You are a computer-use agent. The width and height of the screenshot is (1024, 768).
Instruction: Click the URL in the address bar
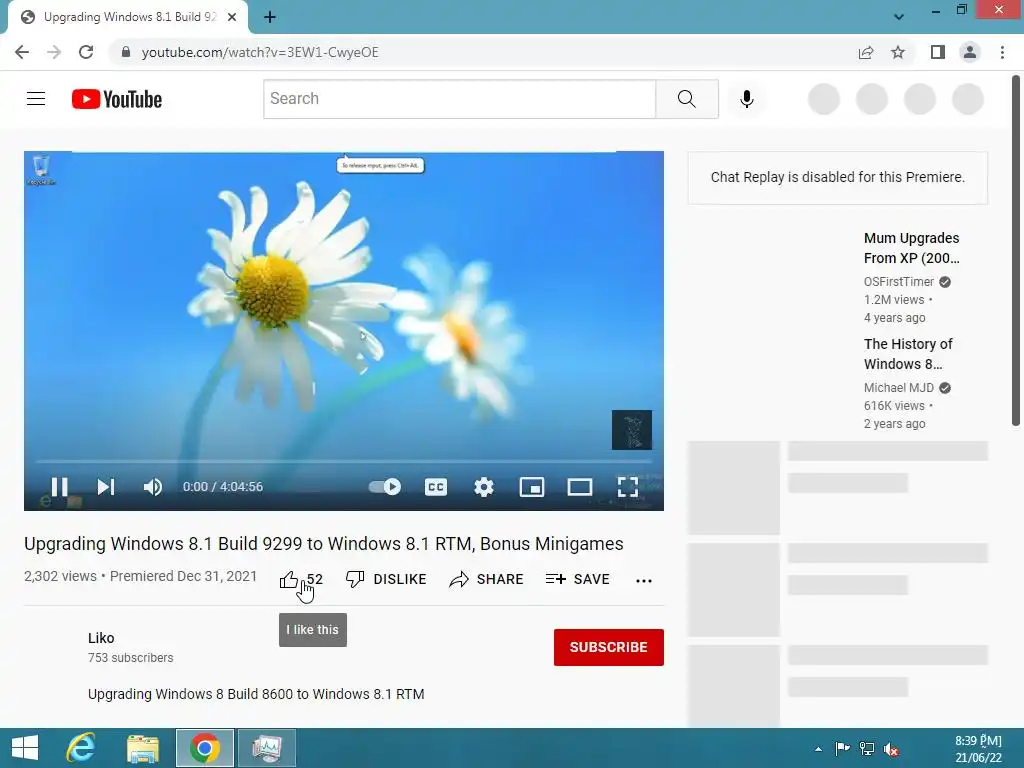260,52
